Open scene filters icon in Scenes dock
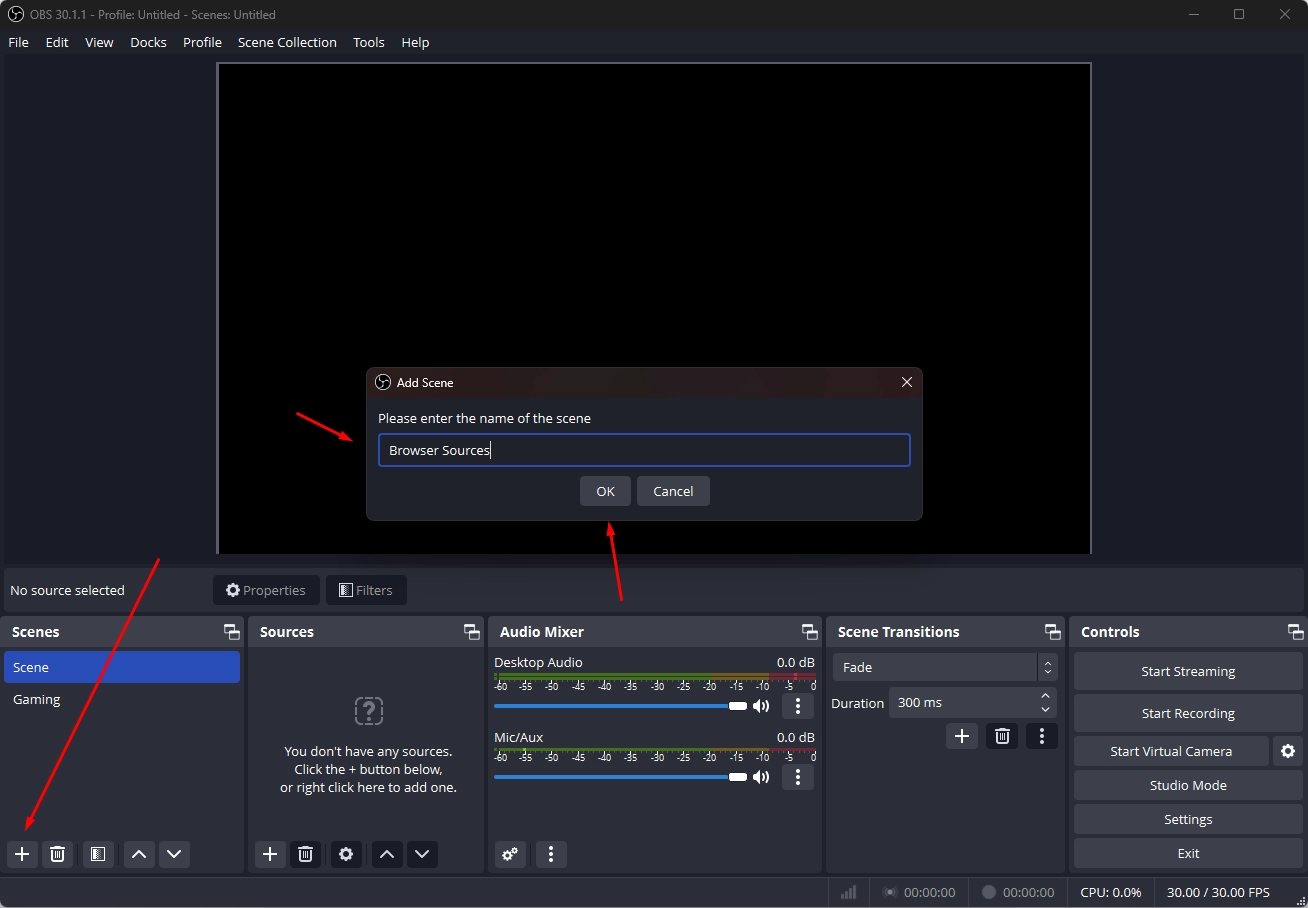Viewport: 1308px width, 908px height. [x=98, y=854]
